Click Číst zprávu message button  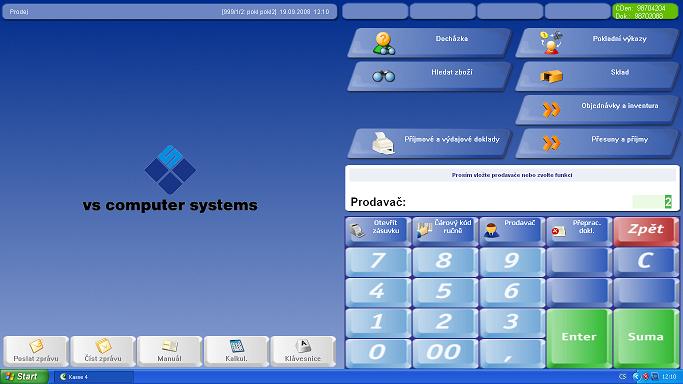coord(103,351)
